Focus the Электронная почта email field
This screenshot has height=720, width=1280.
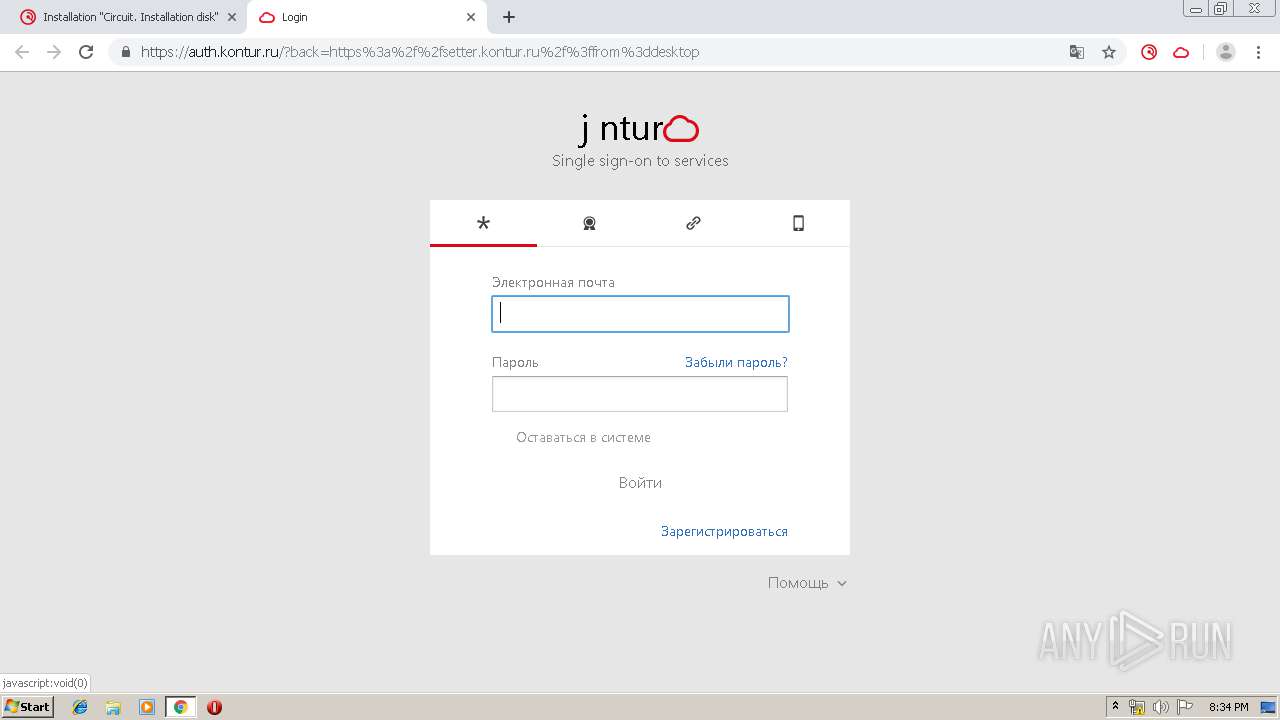(x=640, y=314)
